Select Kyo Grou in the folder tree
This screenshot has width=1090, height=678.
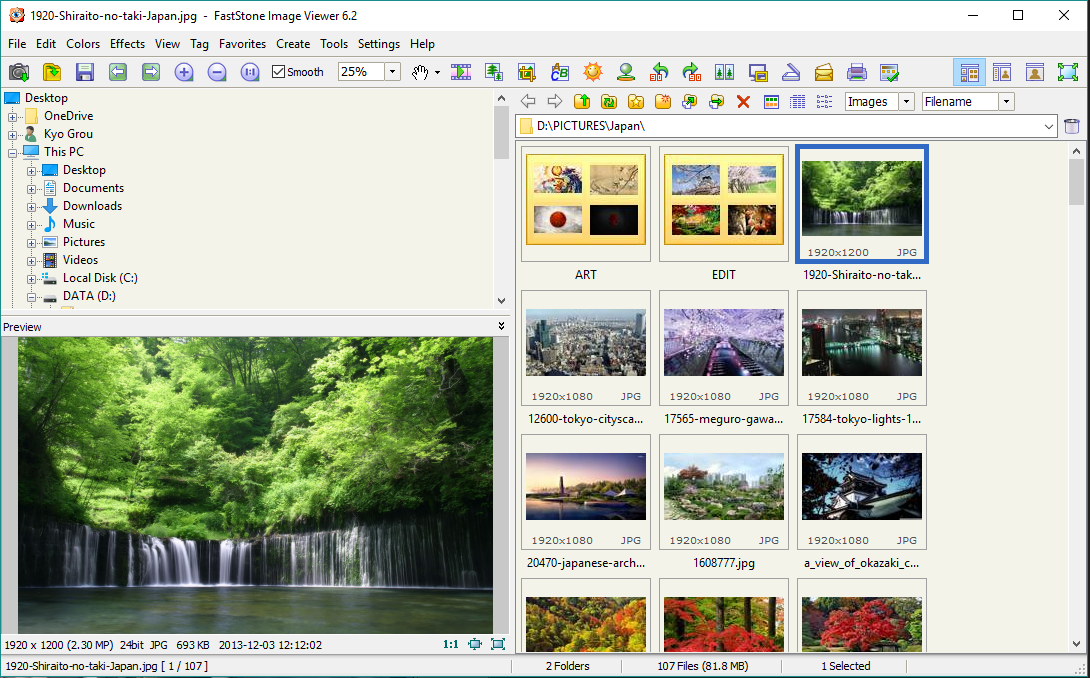pos(68,134)
